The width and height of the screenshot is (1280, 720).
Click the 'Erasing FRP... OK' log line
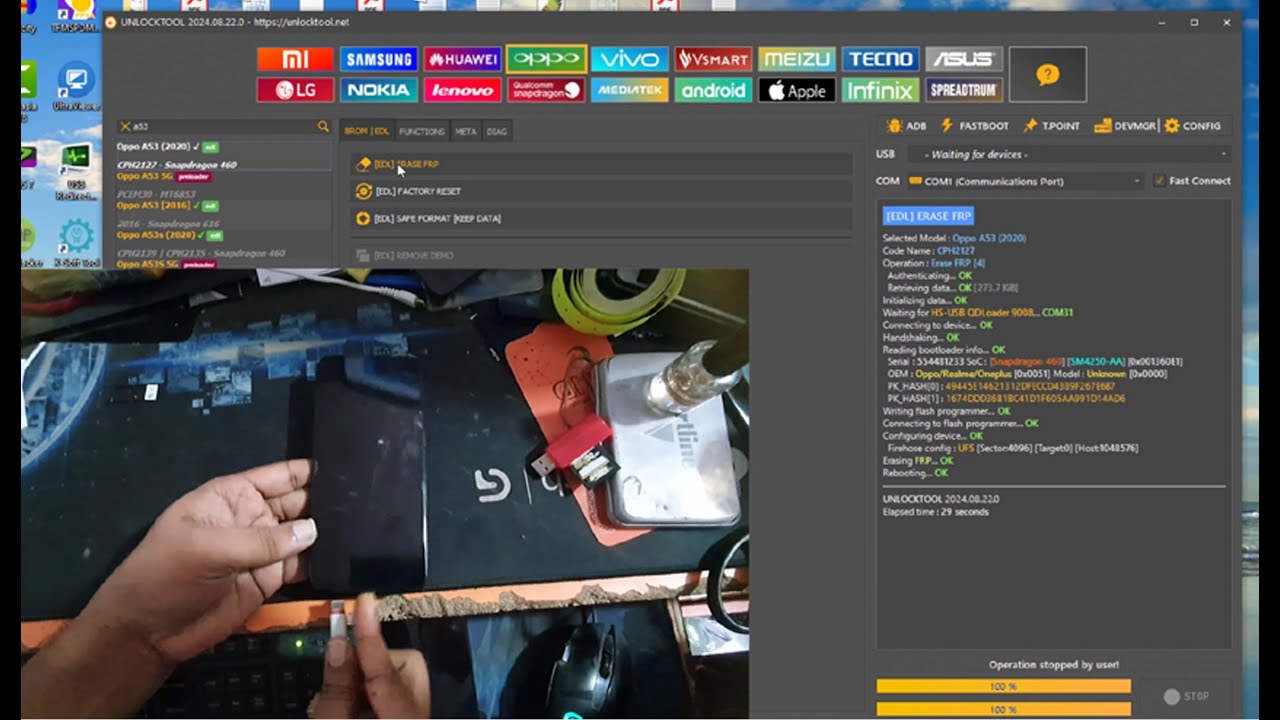[x=918, y=461]
